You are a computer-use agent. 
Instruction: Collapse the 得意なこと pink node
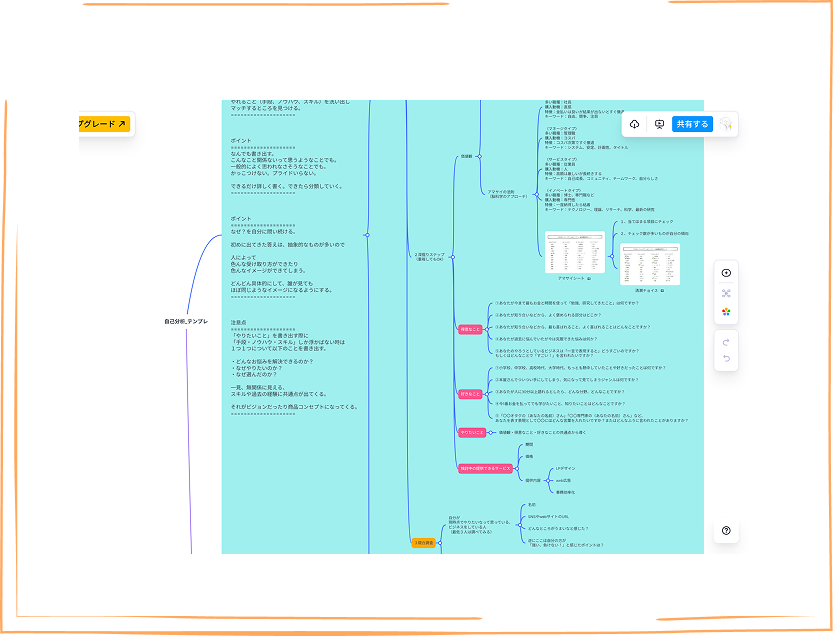click(x=488, y=329)
